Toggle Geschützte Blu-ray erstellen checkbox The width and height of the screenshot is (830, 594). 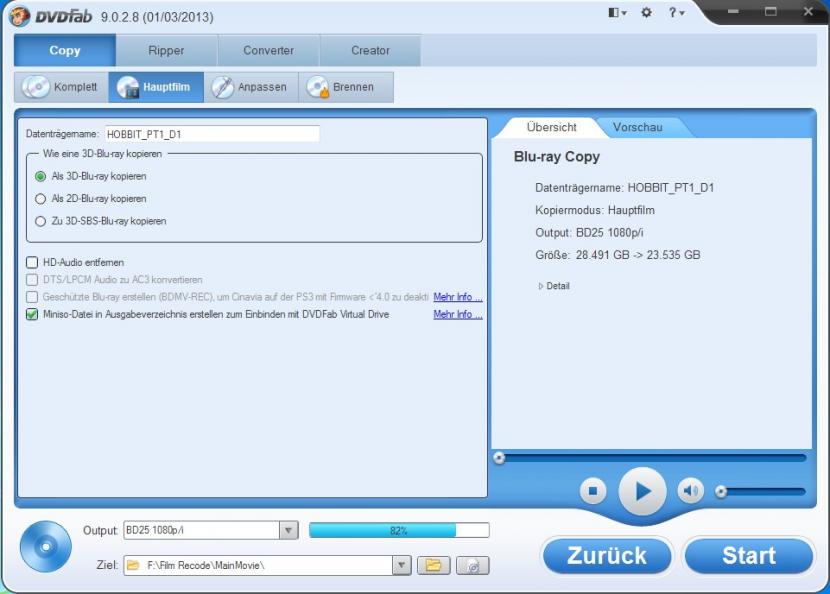32,297
